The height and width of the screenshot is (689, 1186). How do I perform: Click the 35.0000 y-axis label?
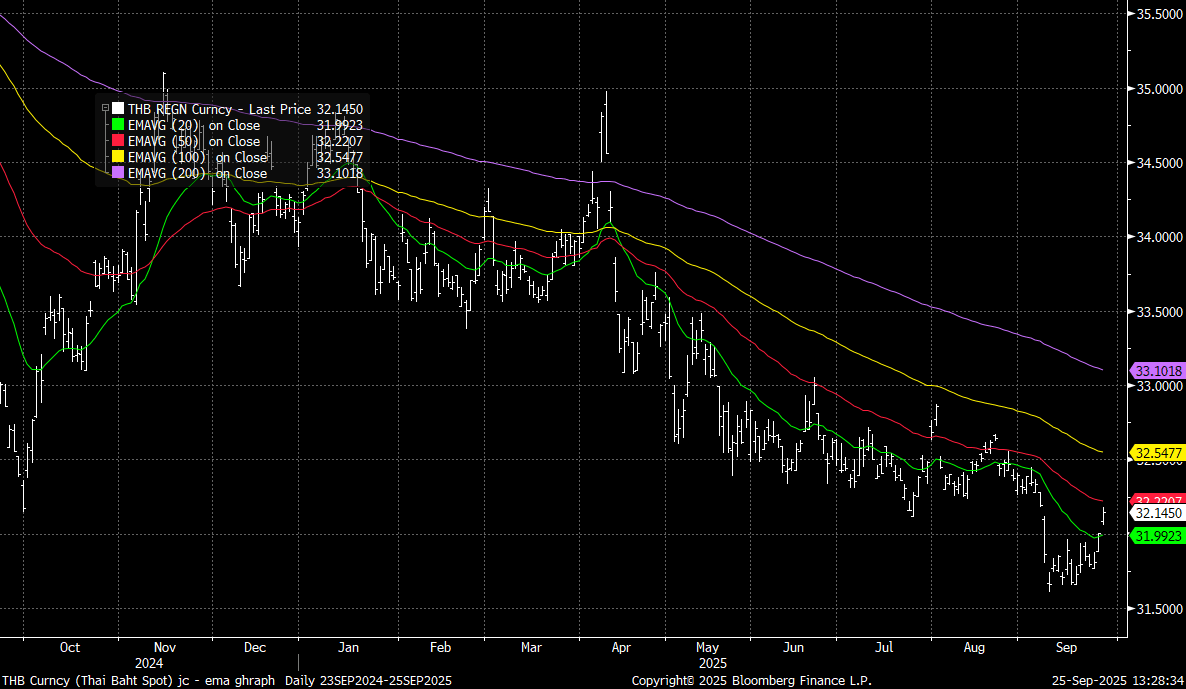[x=1157, y=89]
